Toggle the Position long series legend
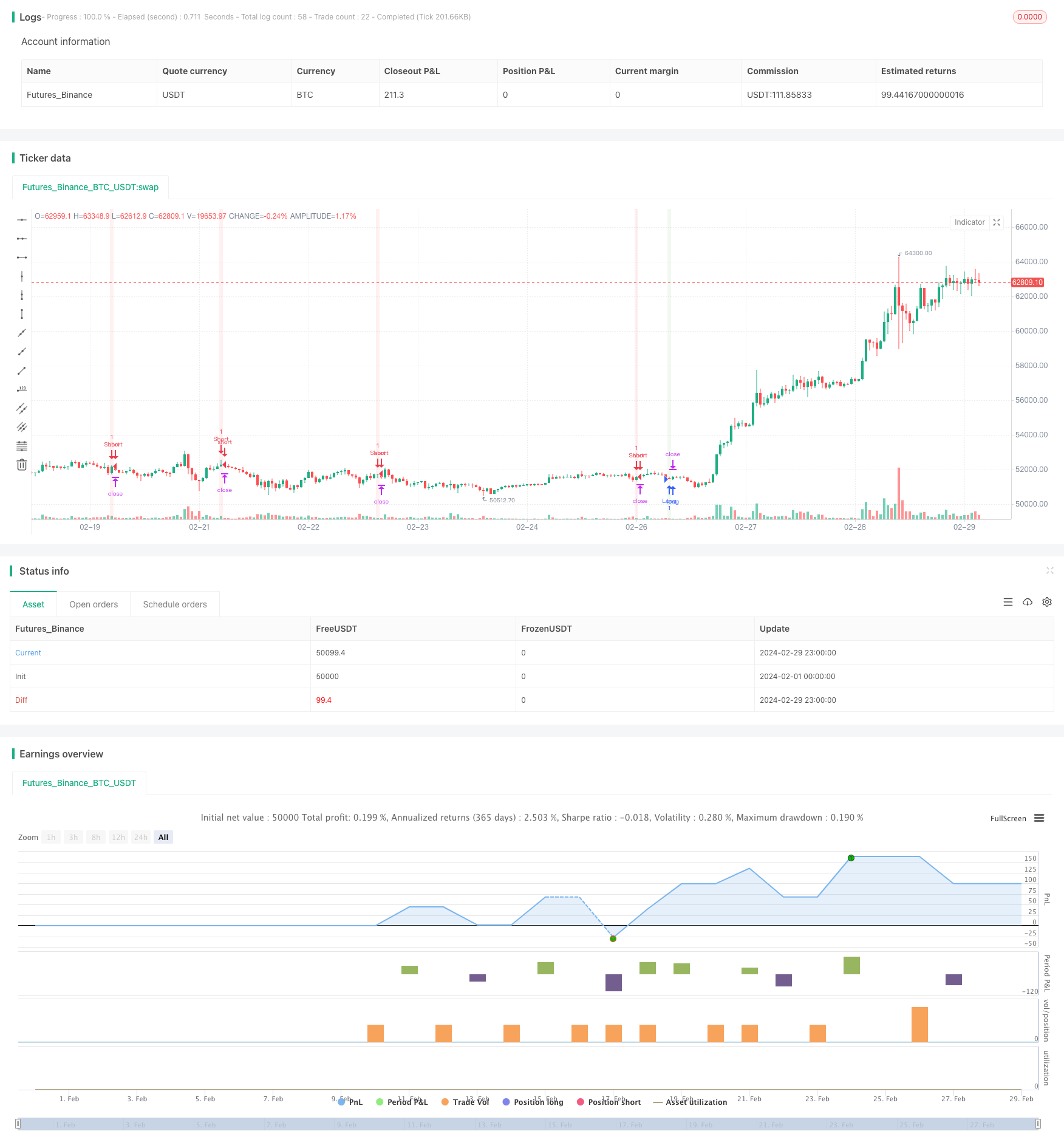Viewport: 1064px width, 1148px height. (x=533, y=1102)
